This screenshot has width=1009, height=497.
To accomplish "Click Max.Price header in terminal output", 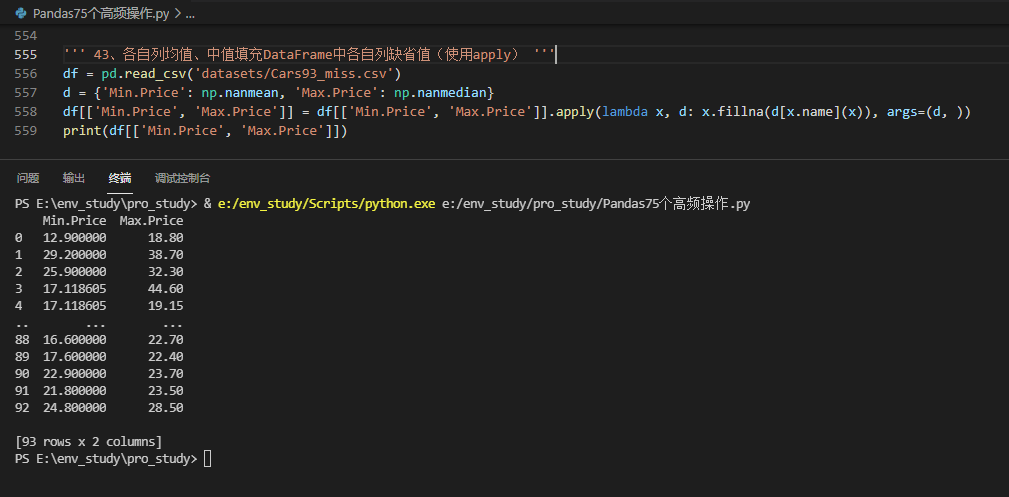I will (151, 221).
